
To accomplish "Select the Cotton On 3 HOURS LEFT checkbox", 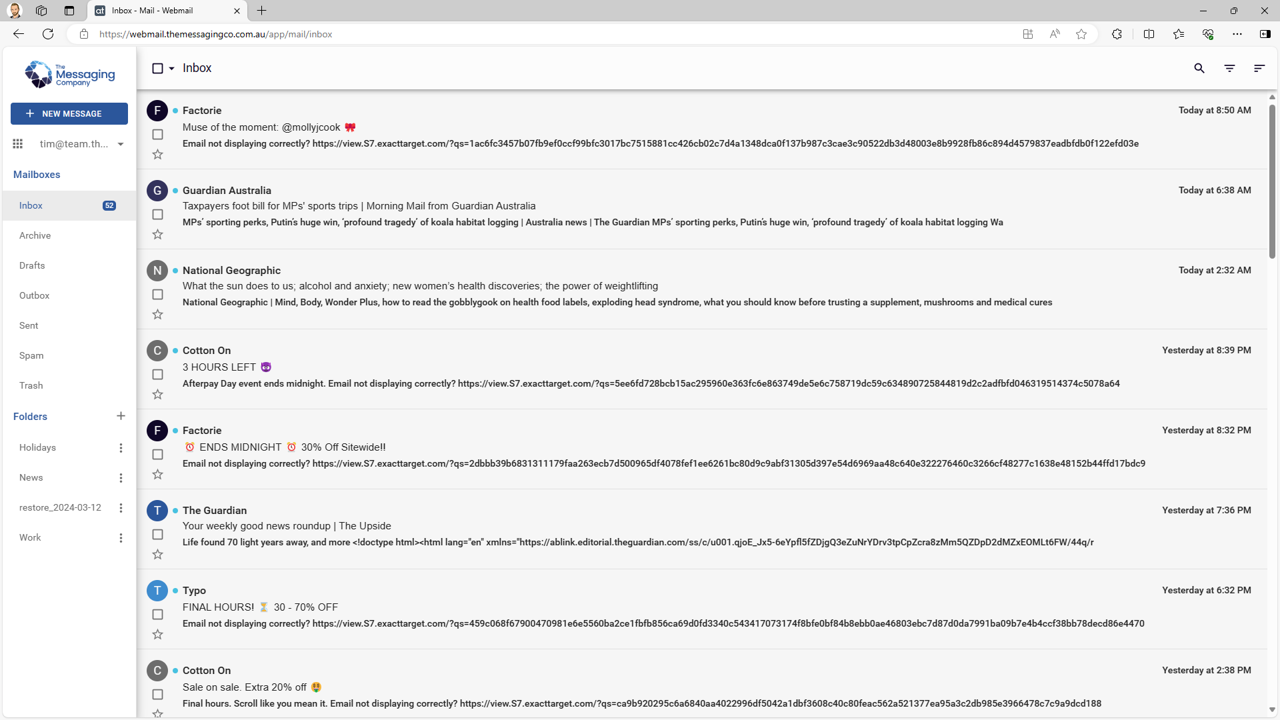I will click(157, 374).
